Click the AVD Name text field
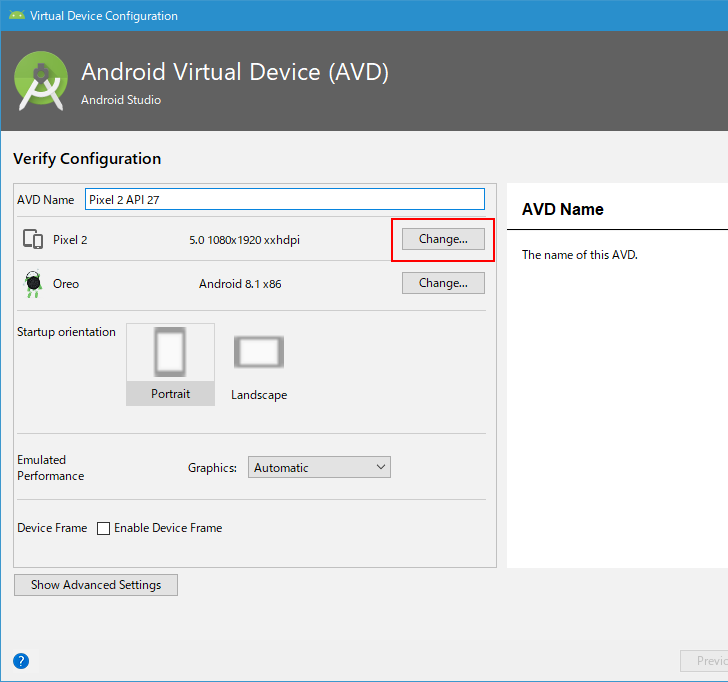 [284, 199]
